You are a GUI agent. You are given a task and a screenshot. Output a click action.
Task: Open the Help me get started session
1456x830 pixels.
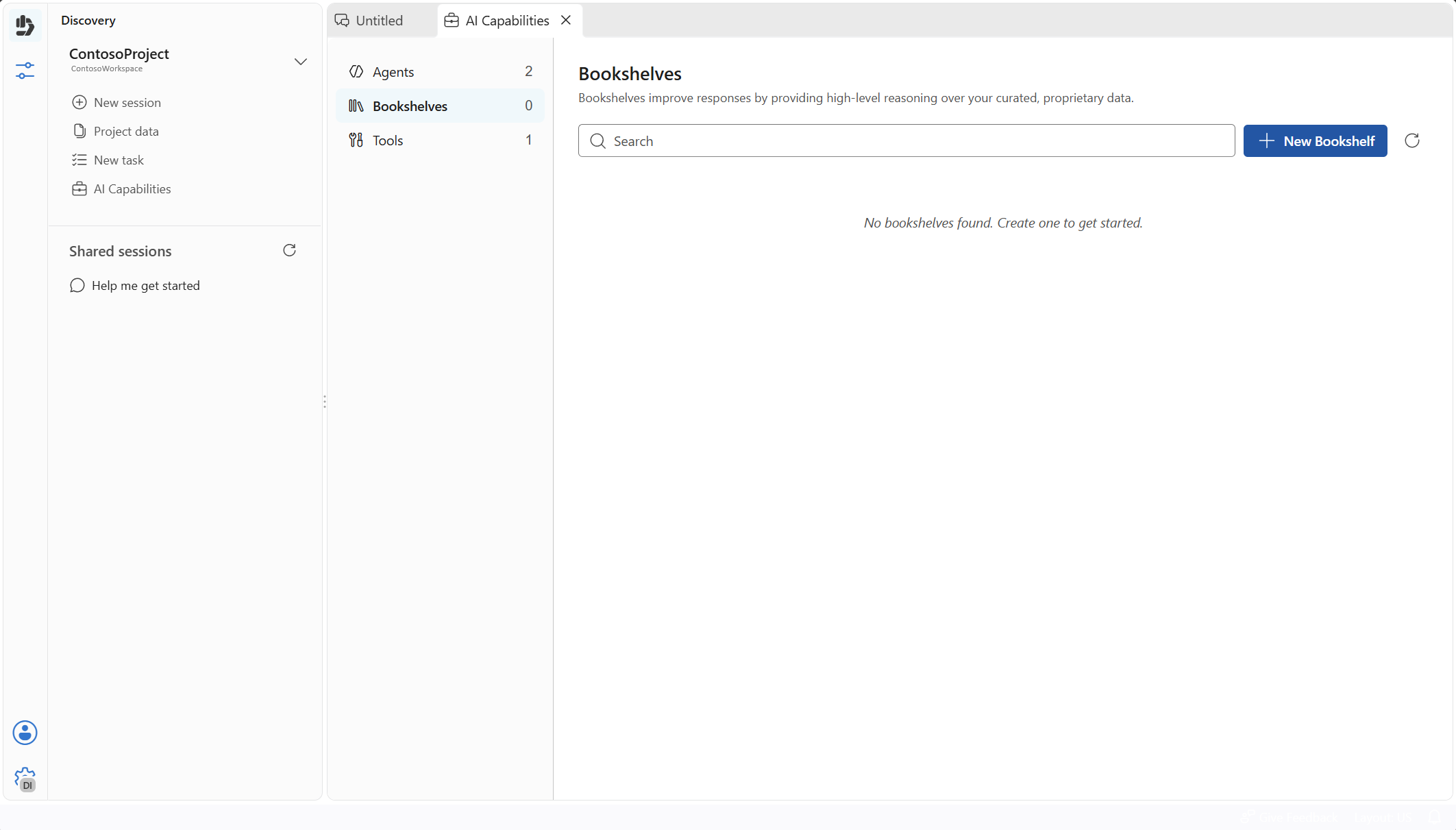pyautogui.click(x=135, y=285)
